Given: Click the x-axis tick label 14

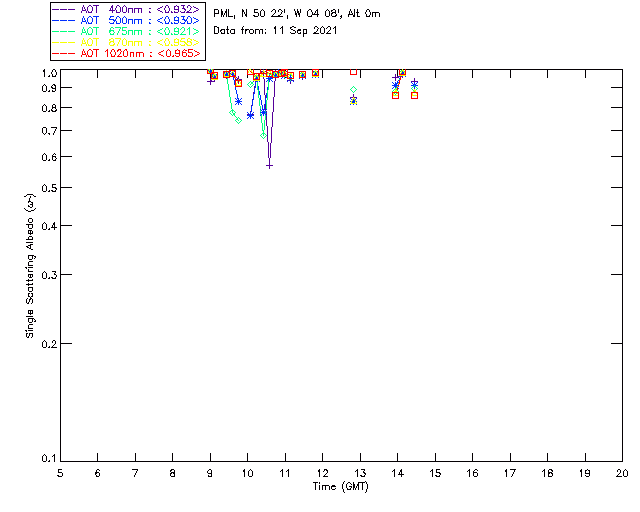Looking at the screenshot, I should (398, 473).
